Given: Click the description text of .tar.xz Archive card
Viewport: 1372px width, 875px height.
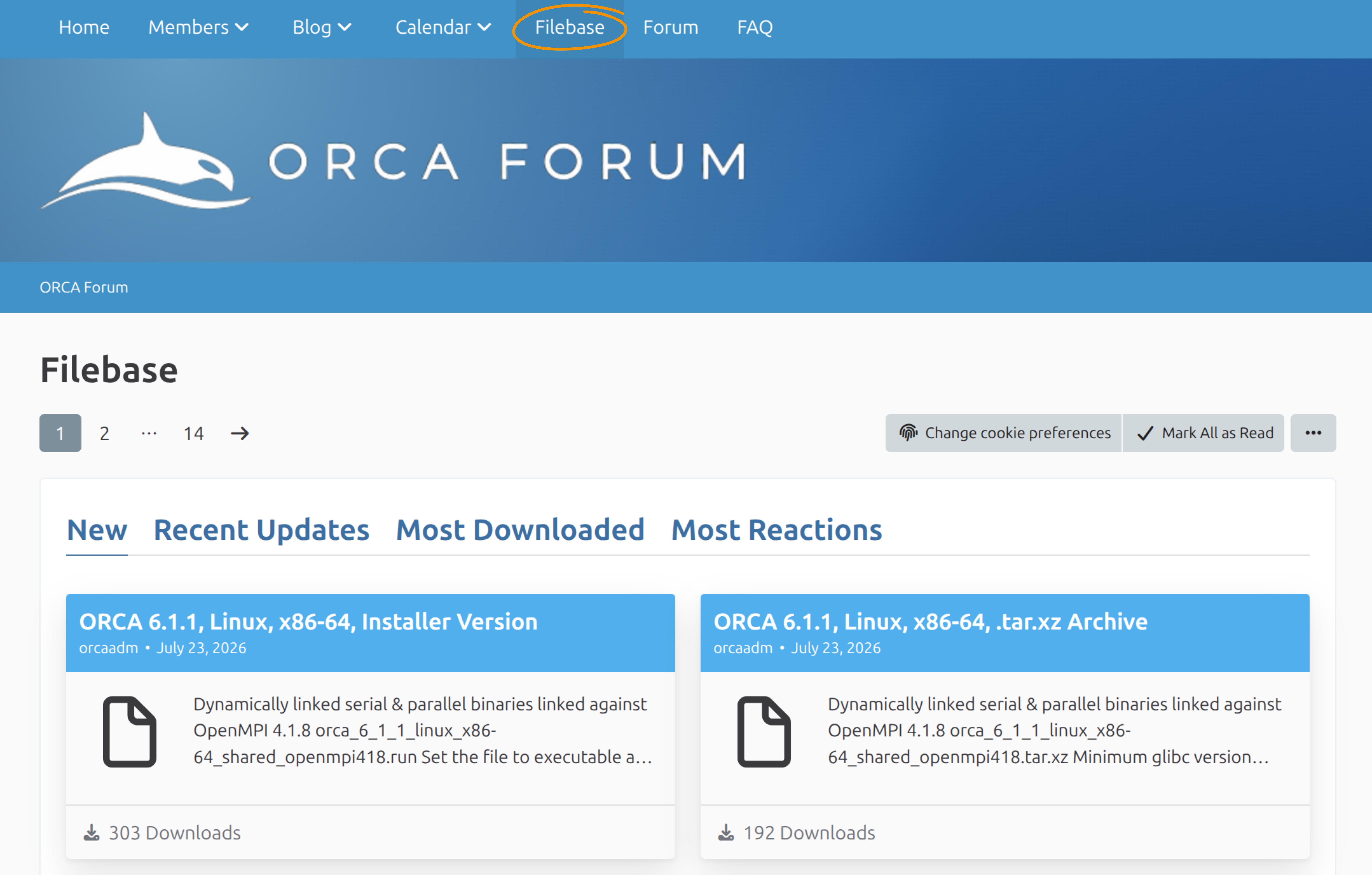Looking at the screenshot, I should pos(1055,731).
